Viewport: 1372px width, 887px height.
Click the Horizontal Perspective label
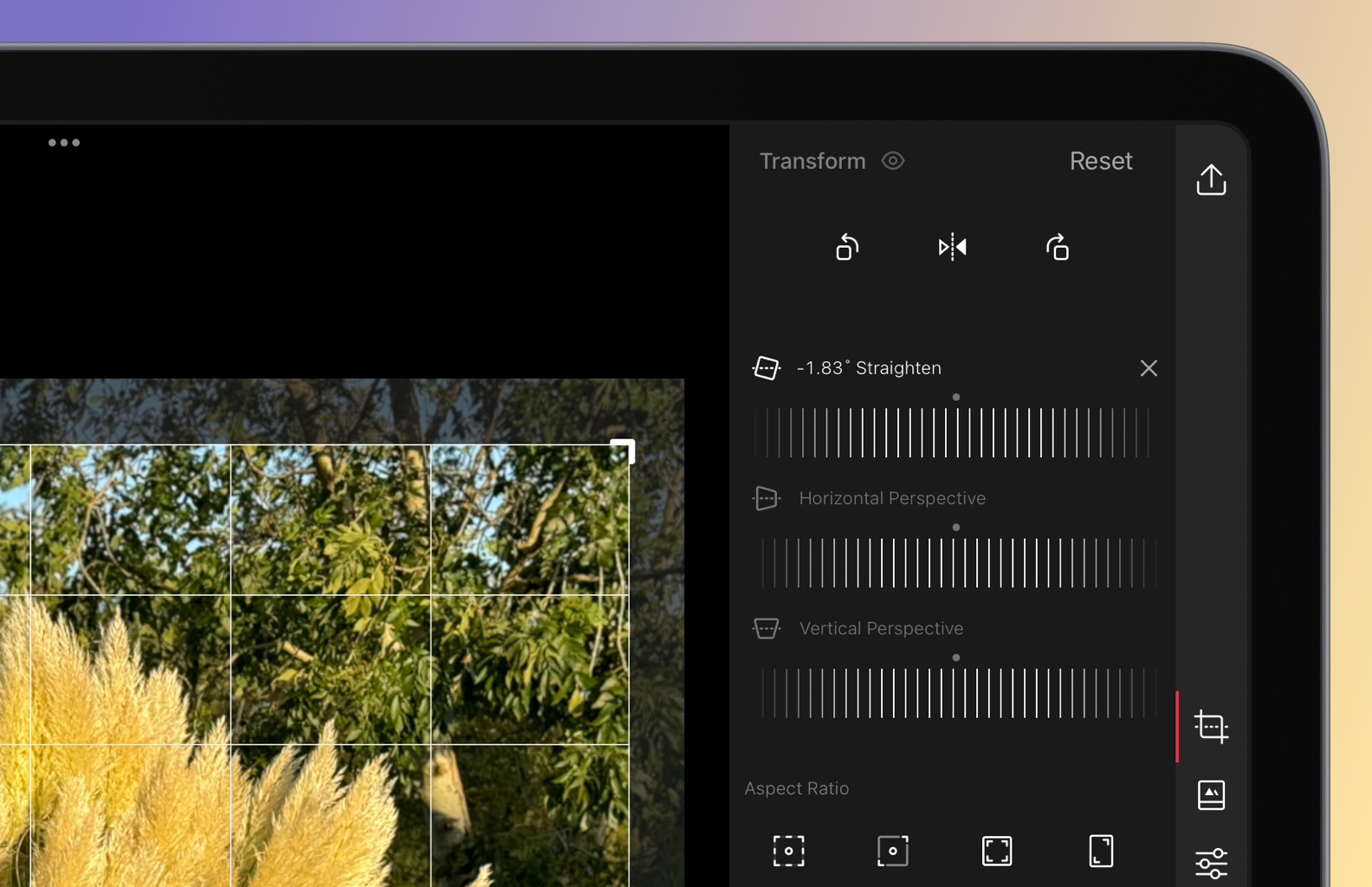[892, 498]
